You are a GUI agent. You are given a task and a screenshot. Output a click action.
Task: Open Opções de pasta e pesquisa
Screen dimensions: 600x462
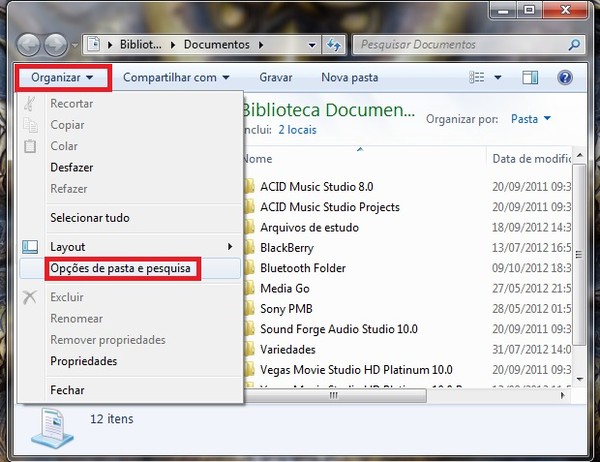tap(130, 268)
